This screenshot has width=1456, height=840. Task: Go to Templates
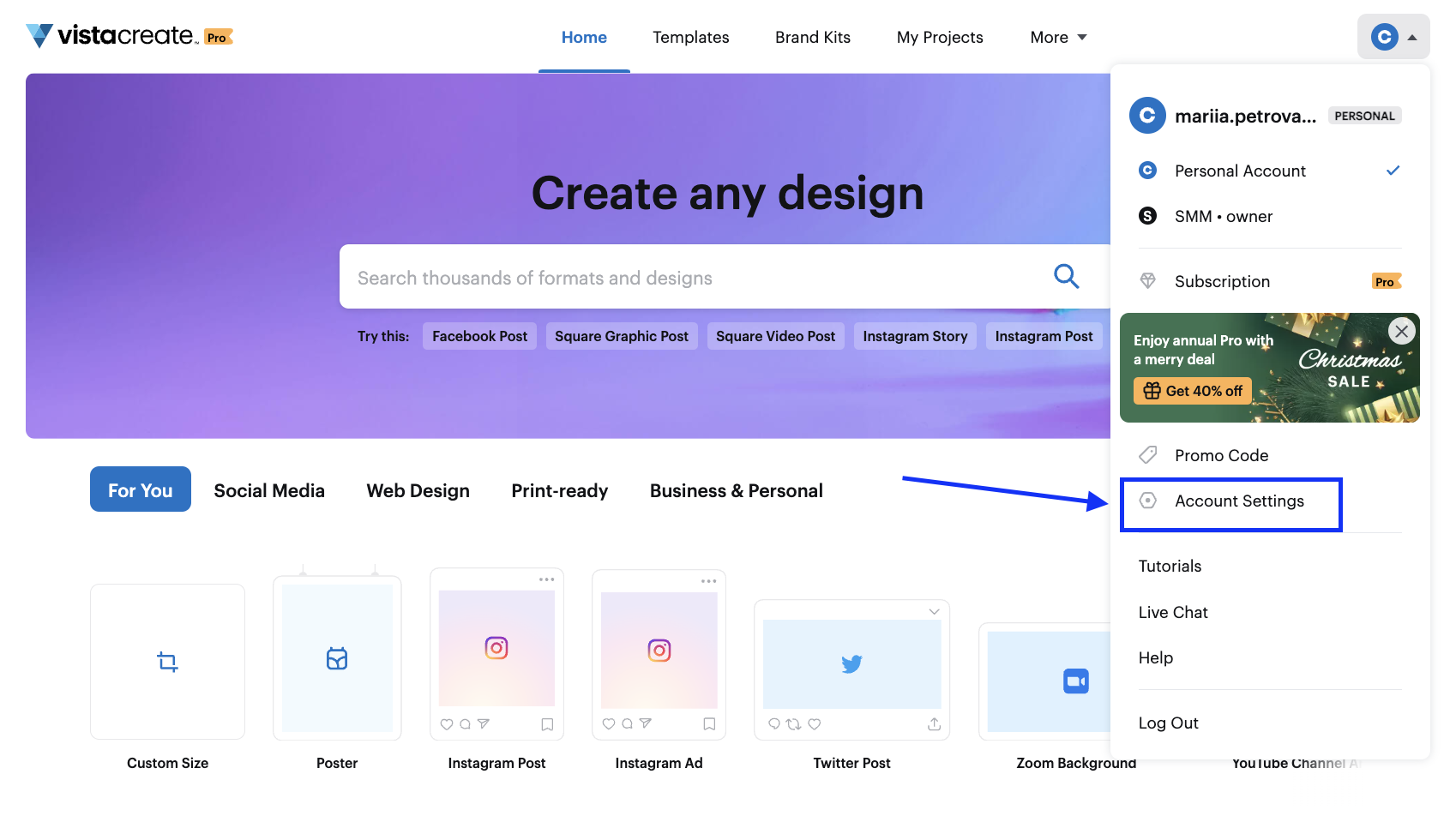coord(690,37)
